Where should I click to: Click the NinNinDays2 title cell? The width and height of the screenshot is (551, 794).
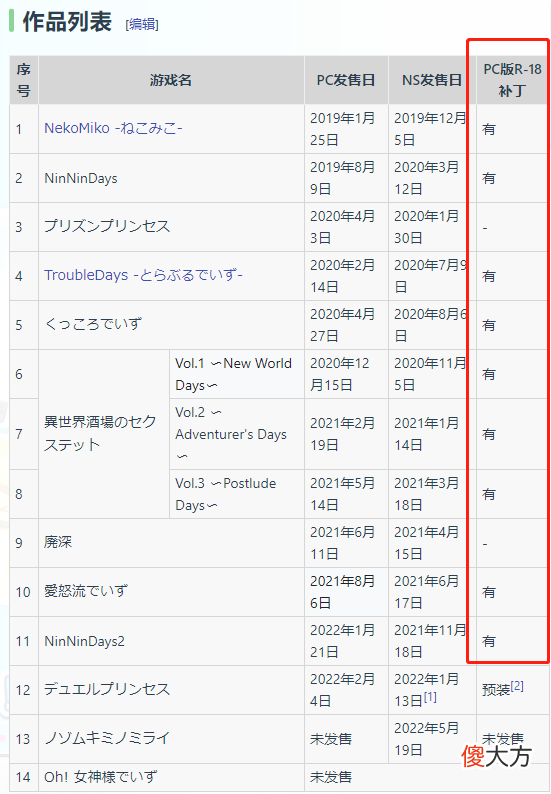(171, 641)
